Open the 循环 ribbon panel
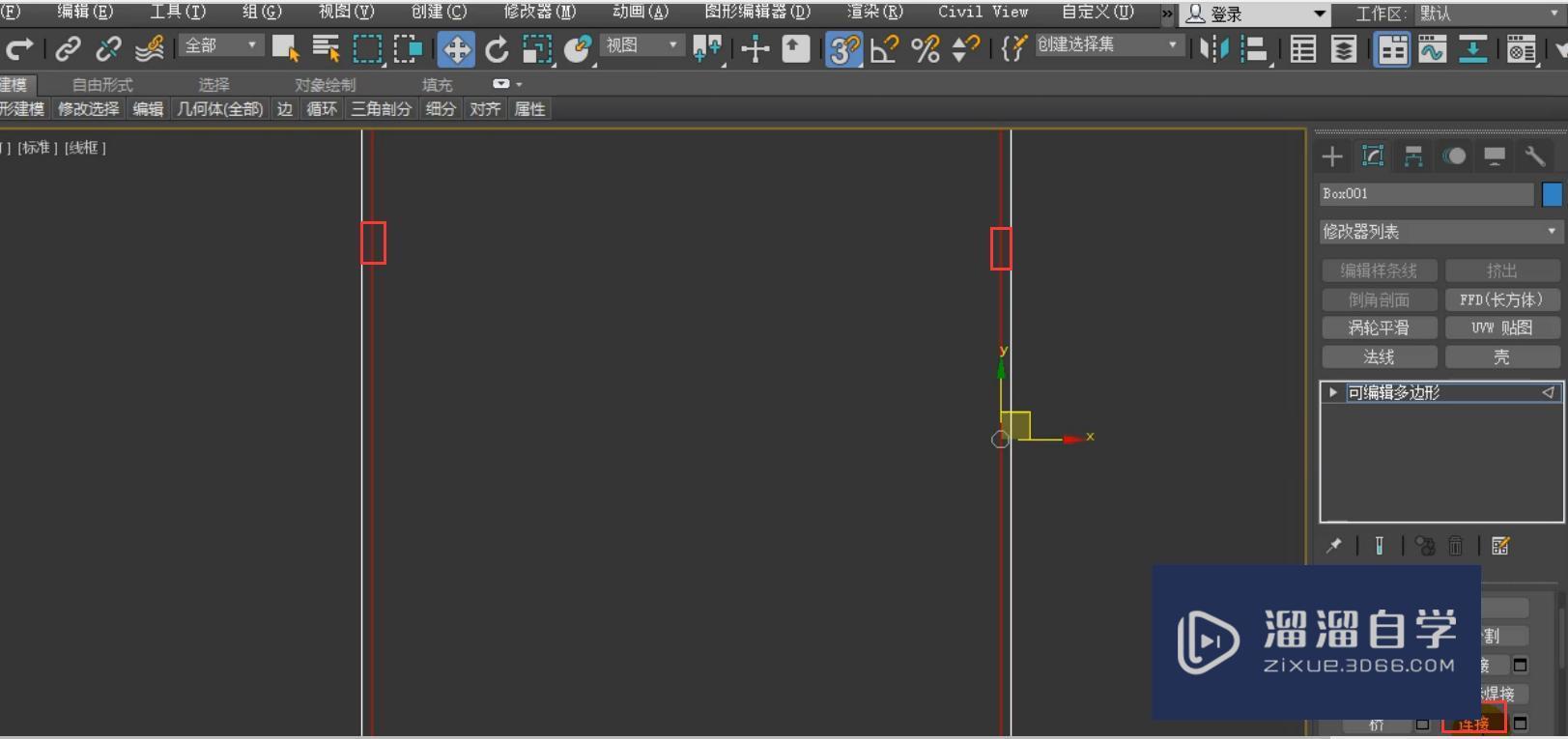The width and height of the screenshot is (1568, 739). (x=322, y=109)
